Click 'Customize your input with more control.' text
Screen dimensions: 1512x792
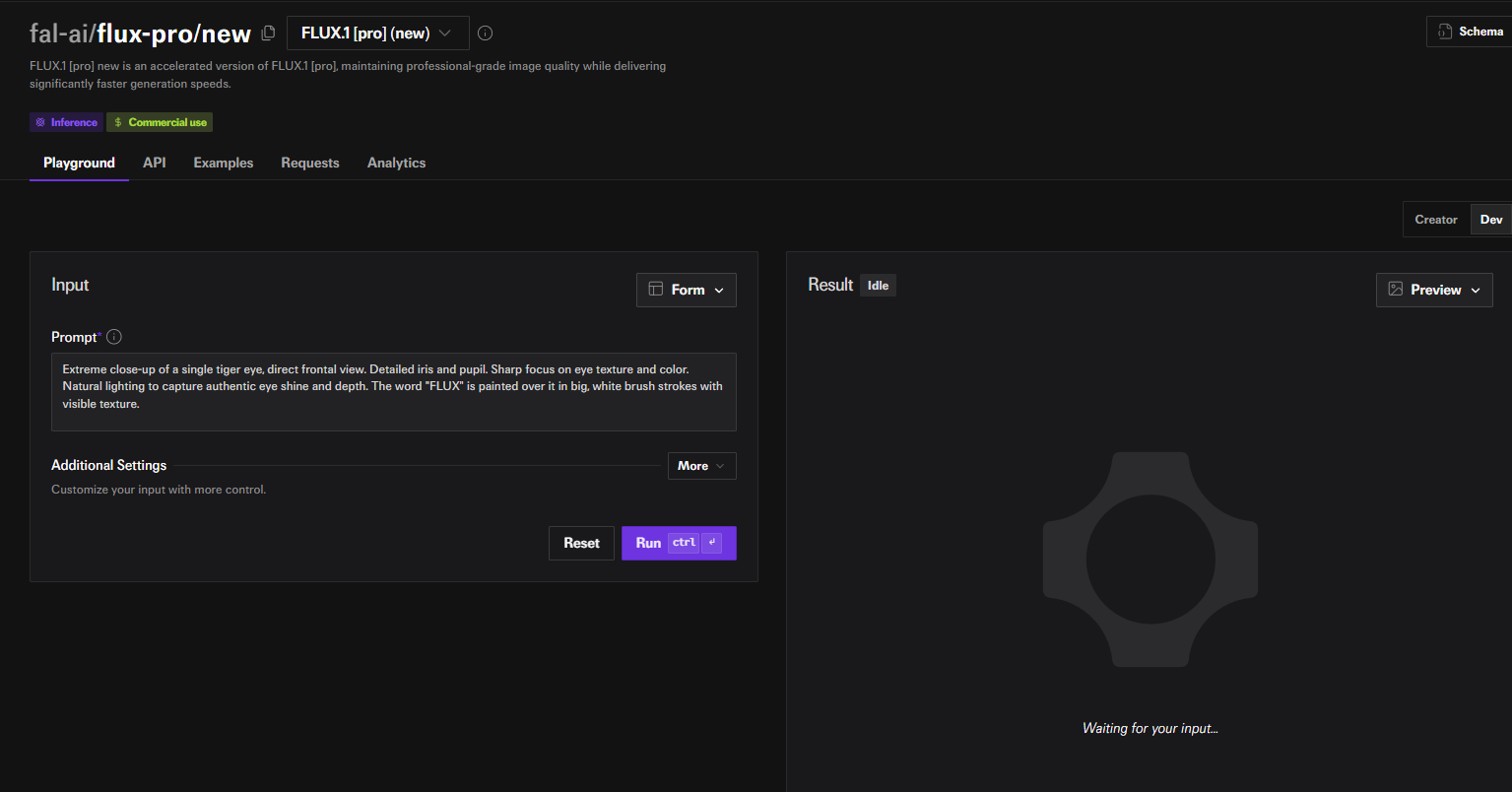[x=159, y=490]
